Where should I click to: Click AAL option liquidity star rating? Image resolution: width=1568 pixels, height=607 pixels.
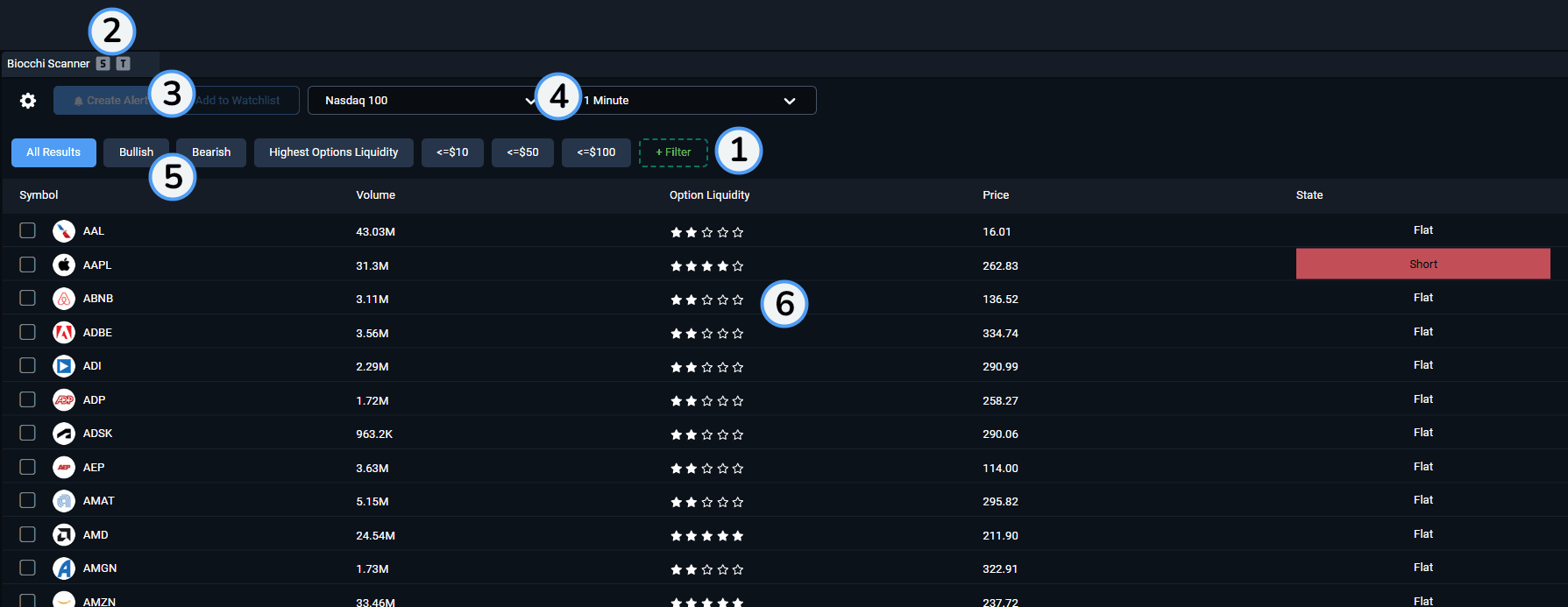click(x=707, y=232)
